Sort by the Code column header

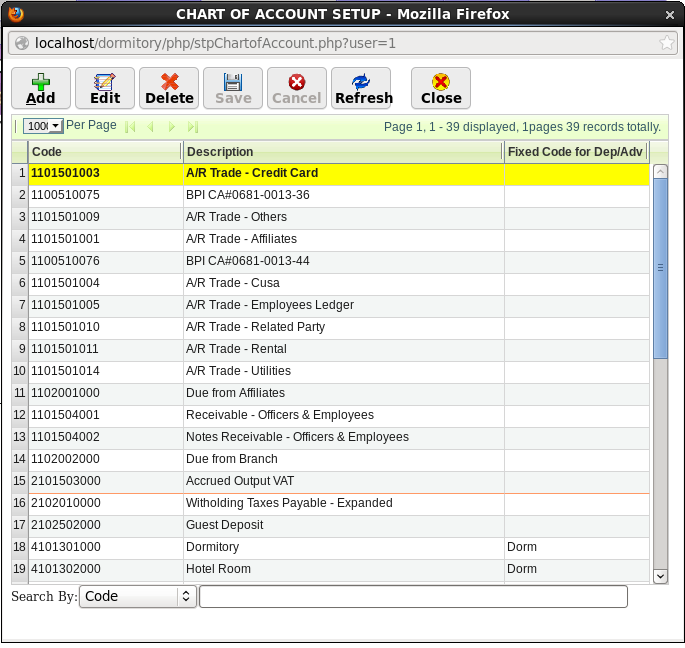click(x=105, y=152)
